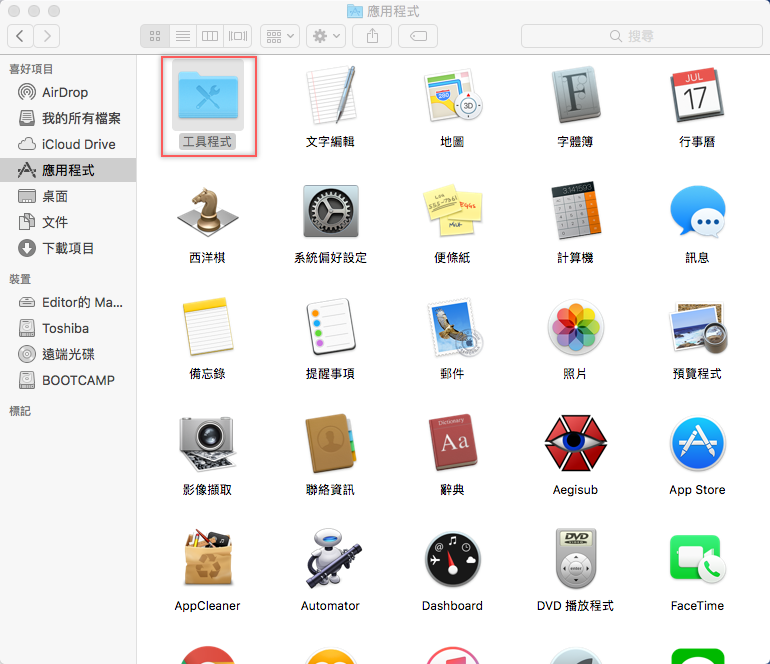Open the 訊息 Messages app
This screenshot has width=770, height=664.
697,211
